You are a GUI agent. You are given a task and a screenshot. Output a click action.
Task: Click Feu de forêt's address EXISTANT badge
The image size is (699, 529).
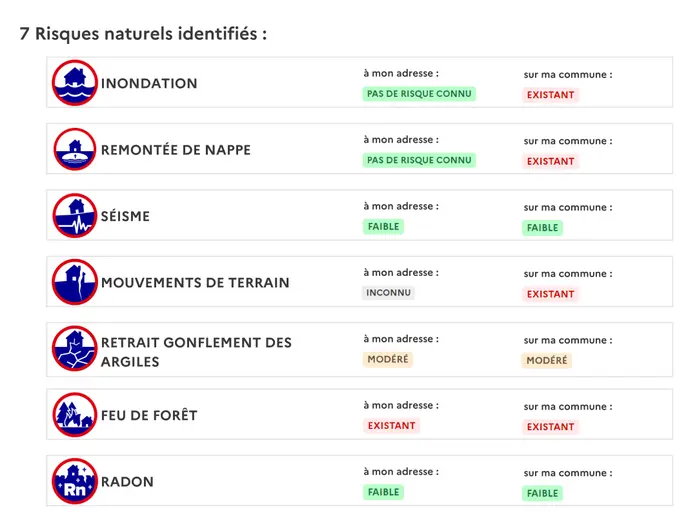pyautogui.click(x=391, y=426)
